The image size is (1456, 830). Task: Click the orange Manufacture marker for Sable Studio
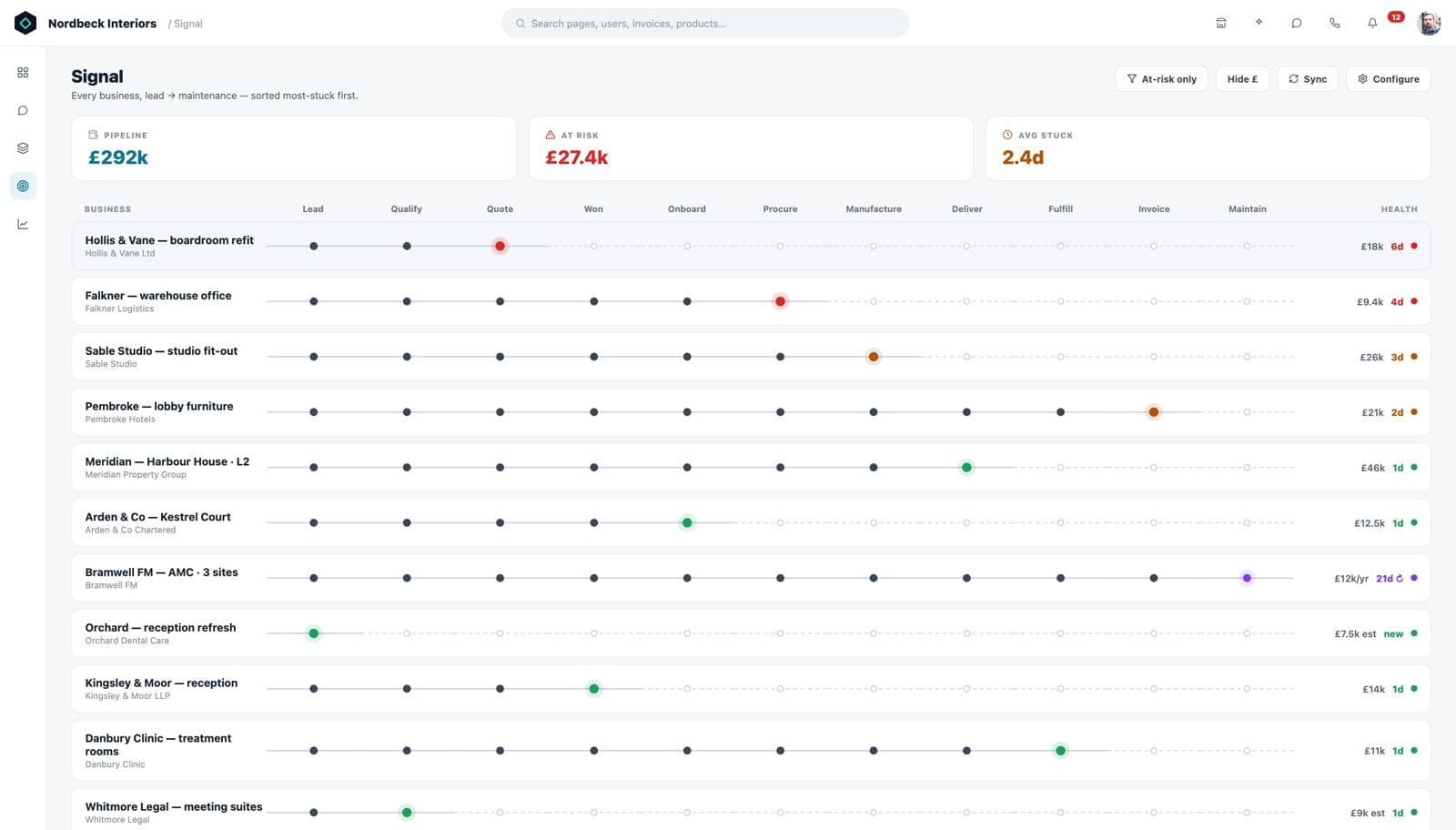coord(874,357)
